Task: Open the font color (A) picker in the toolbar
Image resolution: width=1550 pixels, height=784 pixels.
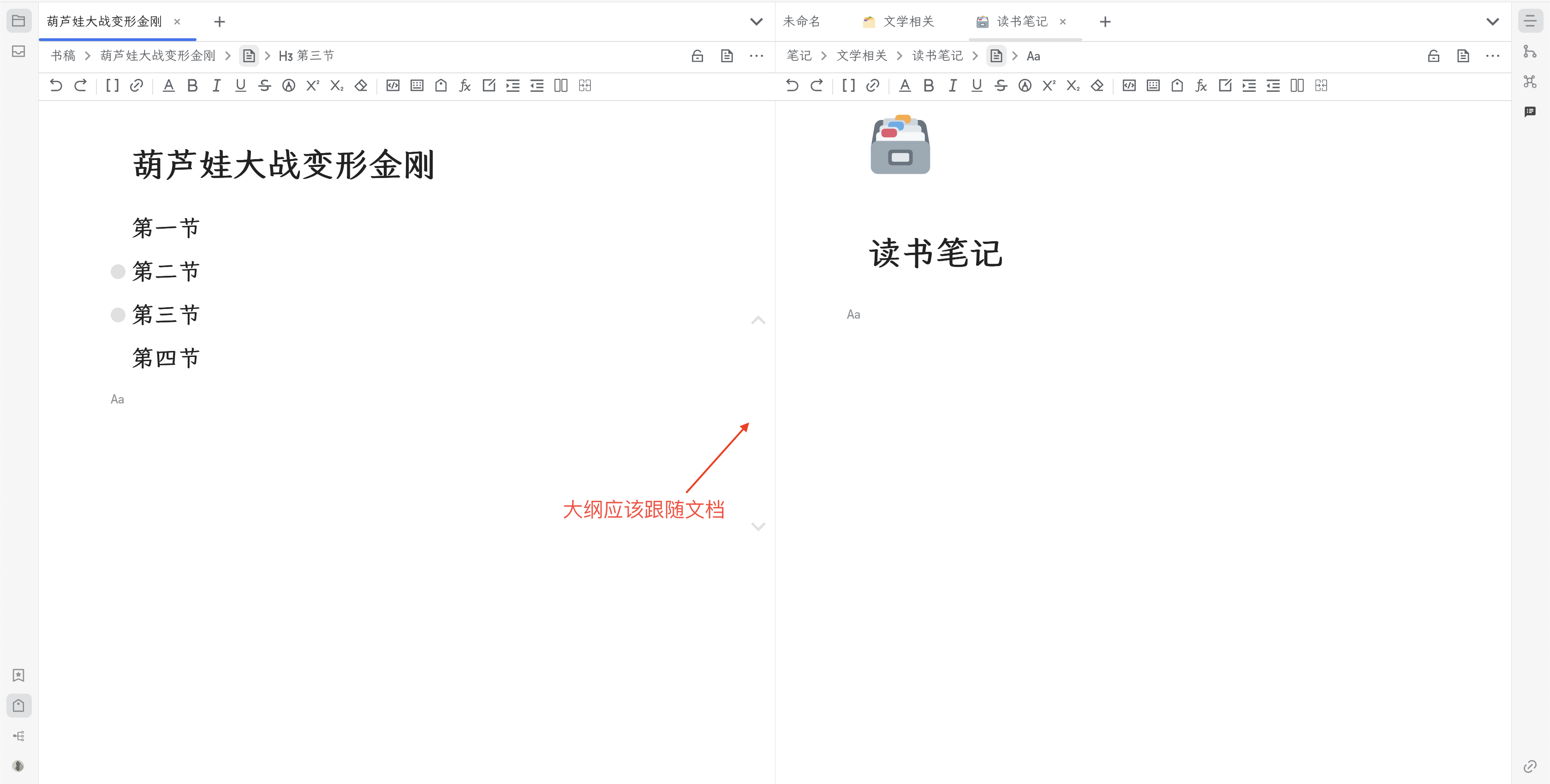Action: (x=168, y=85)
